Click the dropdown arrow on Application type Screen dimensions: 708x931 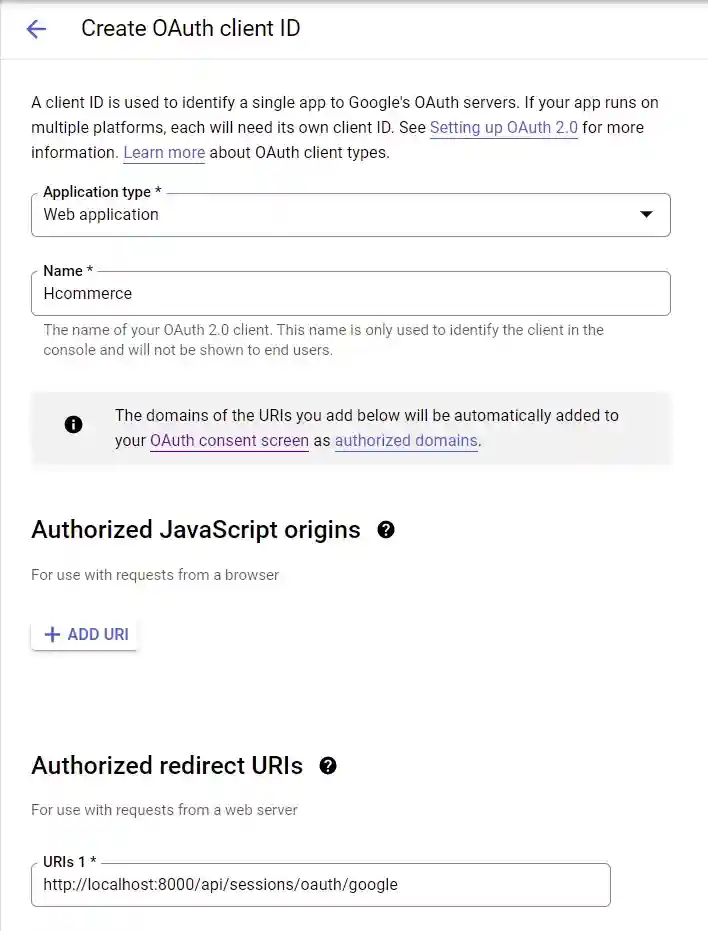pos(645,214)
